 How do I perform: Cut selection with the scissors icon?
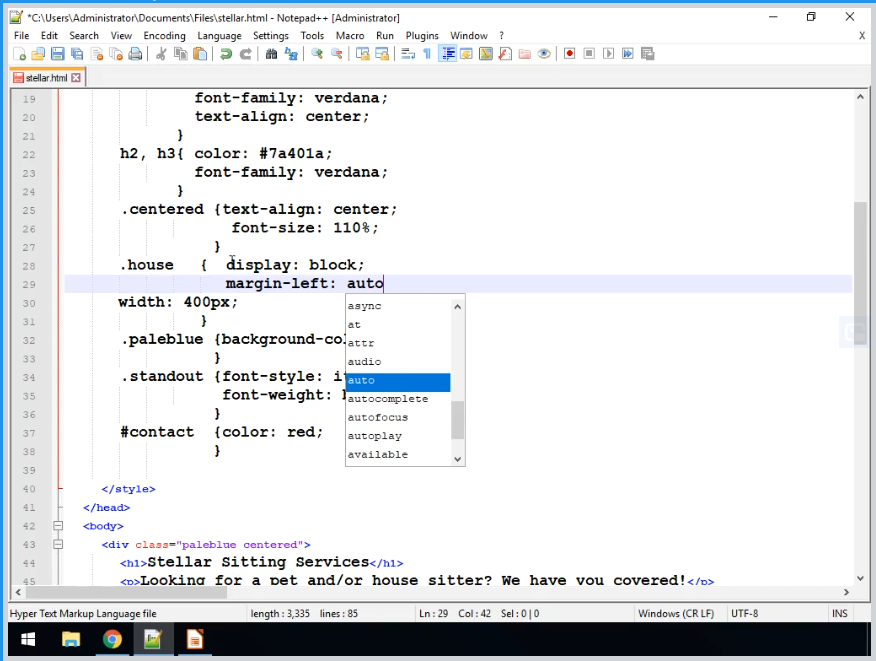pos(160,54)
